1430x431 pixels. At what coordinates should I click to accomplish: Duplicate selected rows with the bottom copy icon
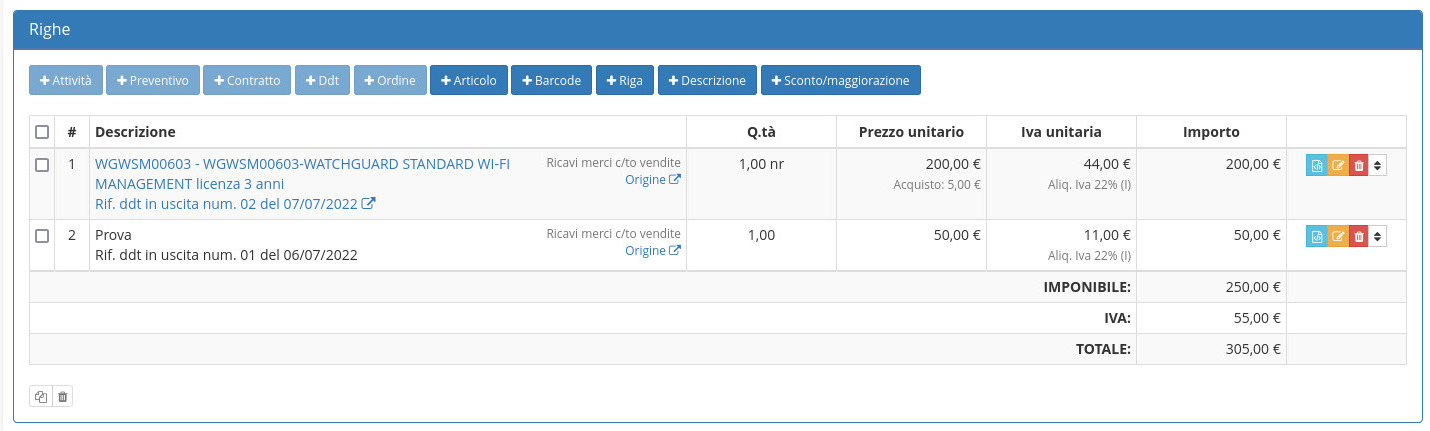coord(41,397)
